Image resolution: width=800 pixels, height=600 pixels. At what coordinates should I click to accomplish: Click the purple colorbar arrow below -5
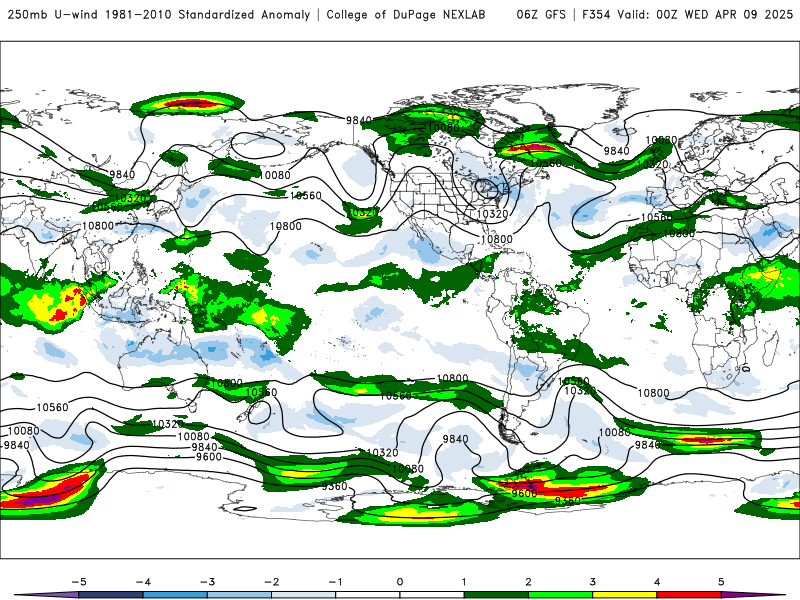[46, 595]
